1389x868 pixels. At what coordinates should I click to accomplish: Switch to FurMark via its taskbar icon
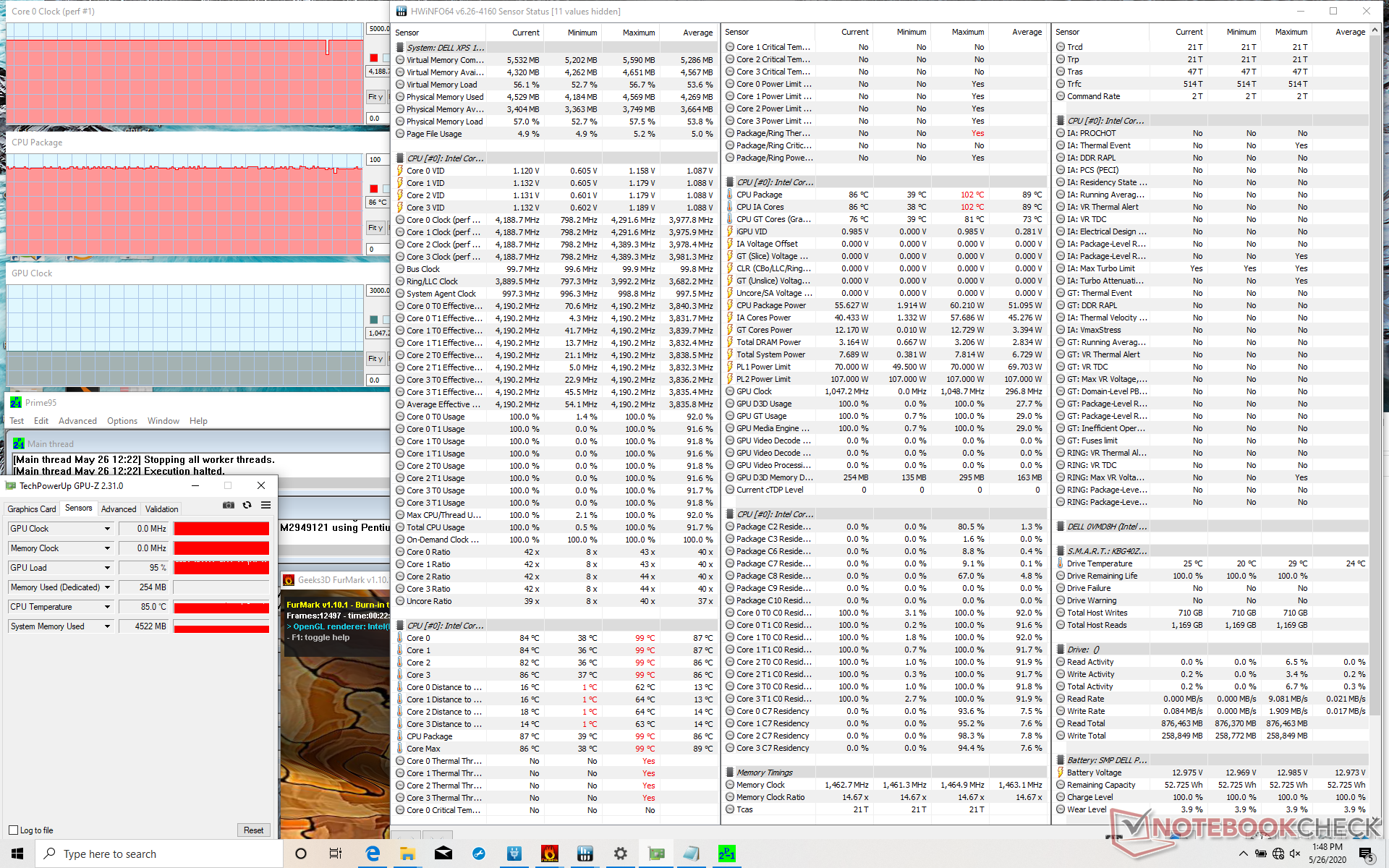pos(550,854)
